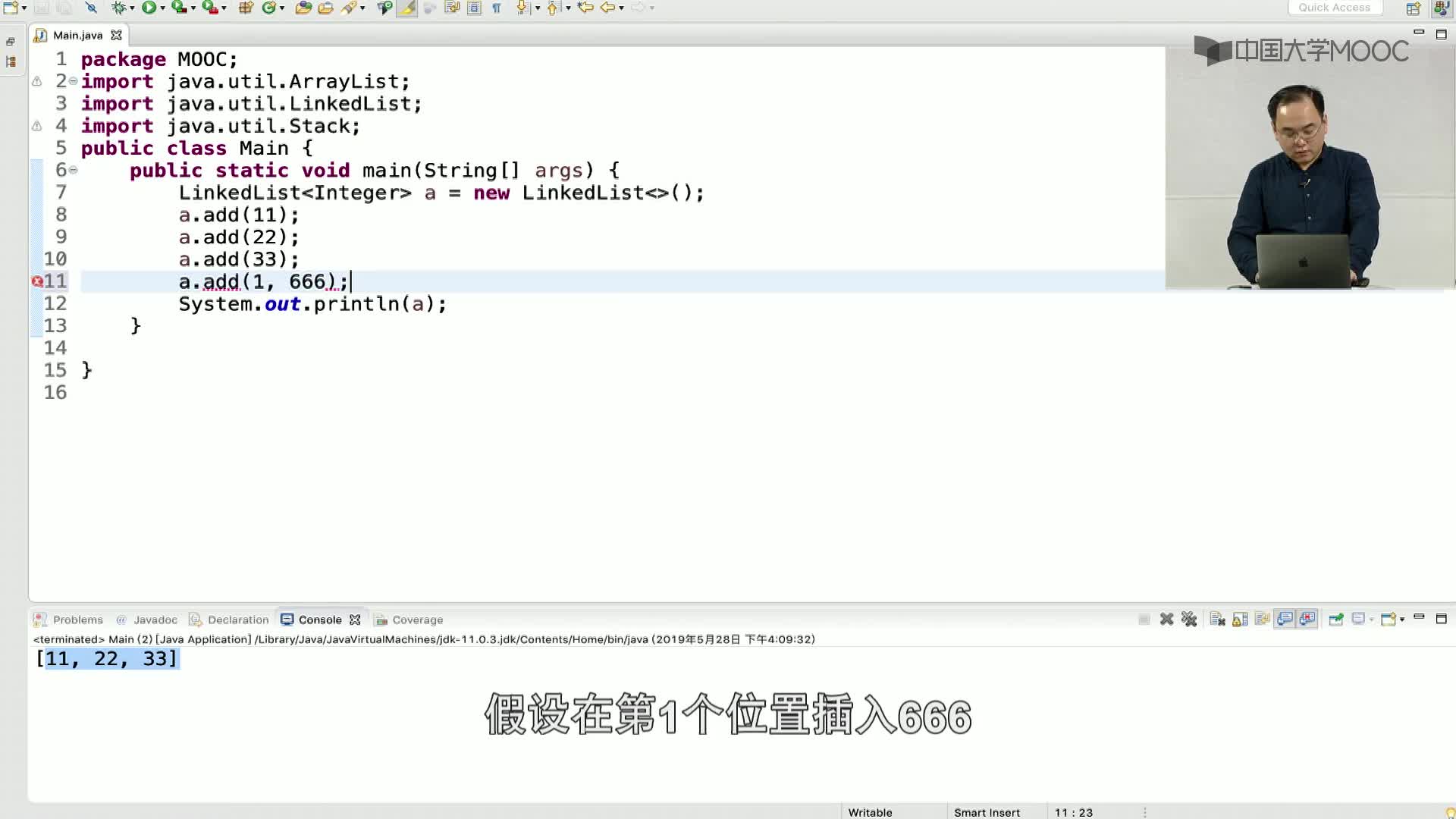Click cursor position 11 : 23 in status bar

click(1073, 812)
